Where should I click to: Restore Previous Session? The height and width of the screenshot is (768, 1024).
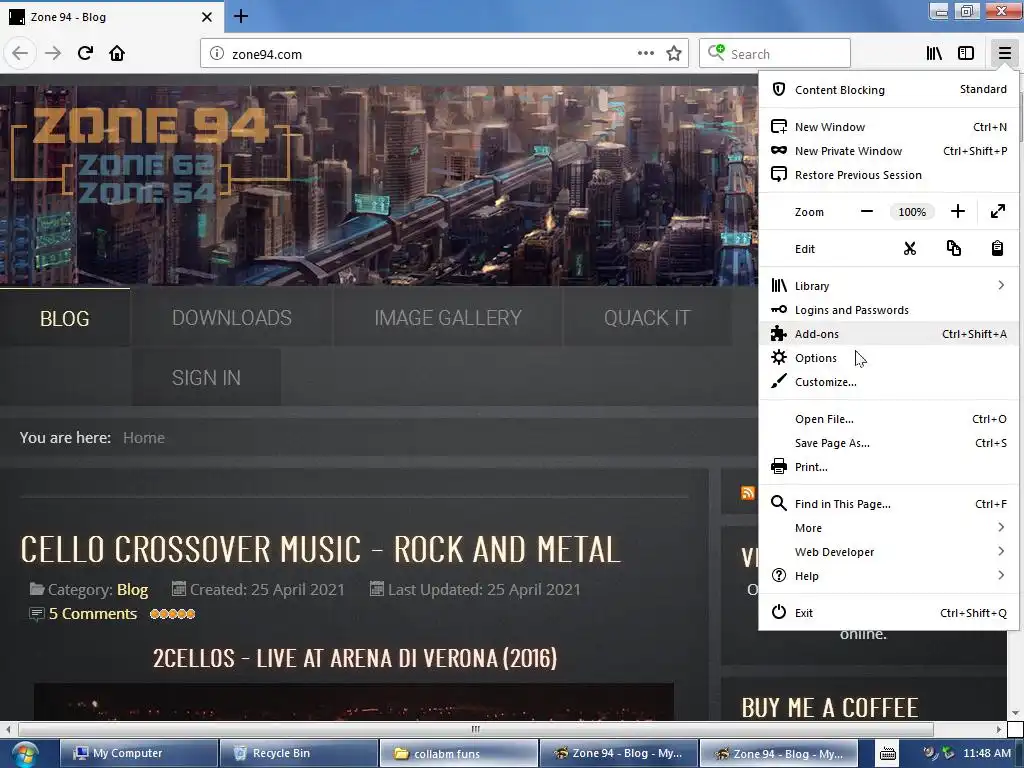pyautogui.click(x=888, y=175)
